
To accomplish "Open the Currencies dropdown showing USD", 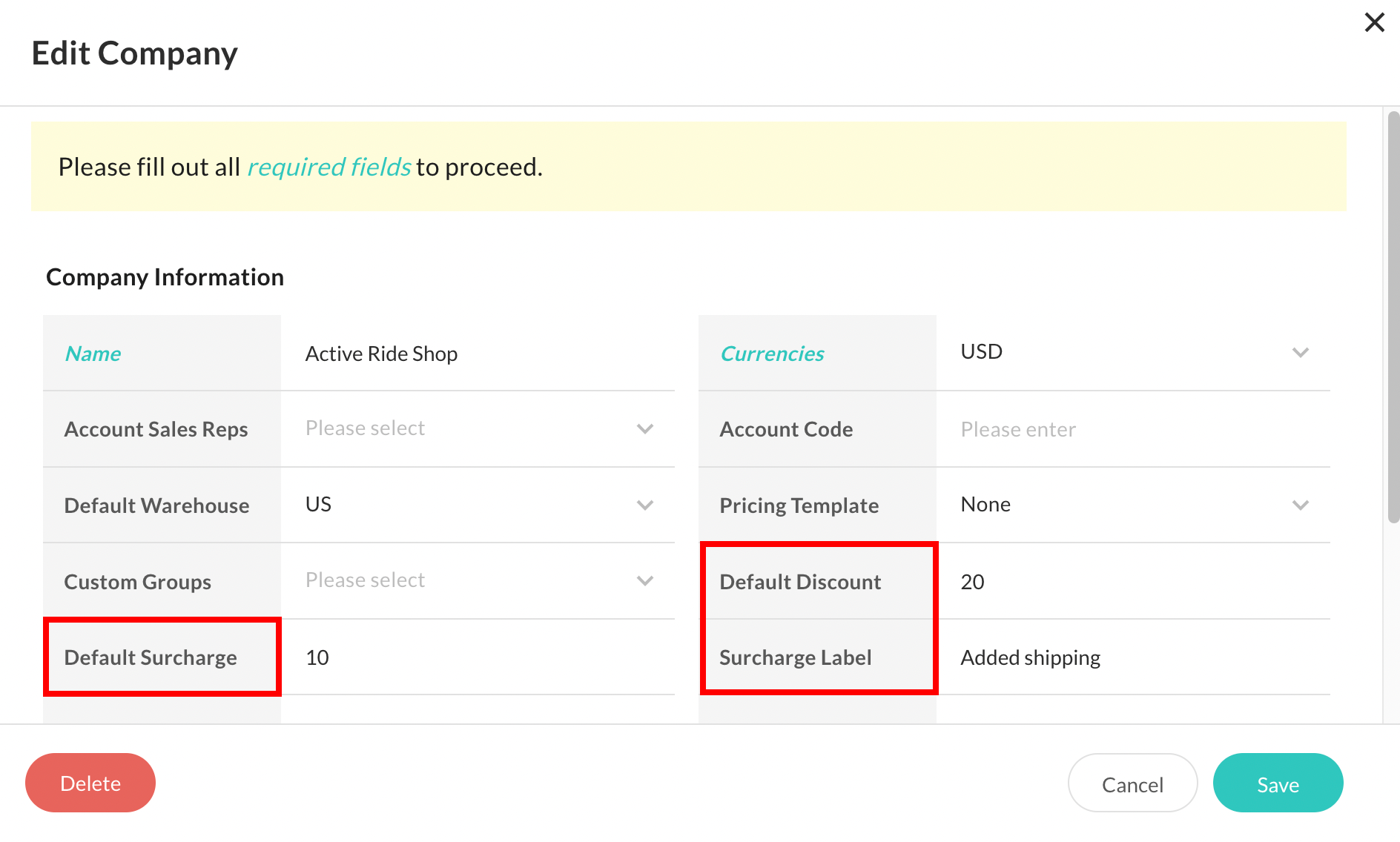I will coord(1133,352).
